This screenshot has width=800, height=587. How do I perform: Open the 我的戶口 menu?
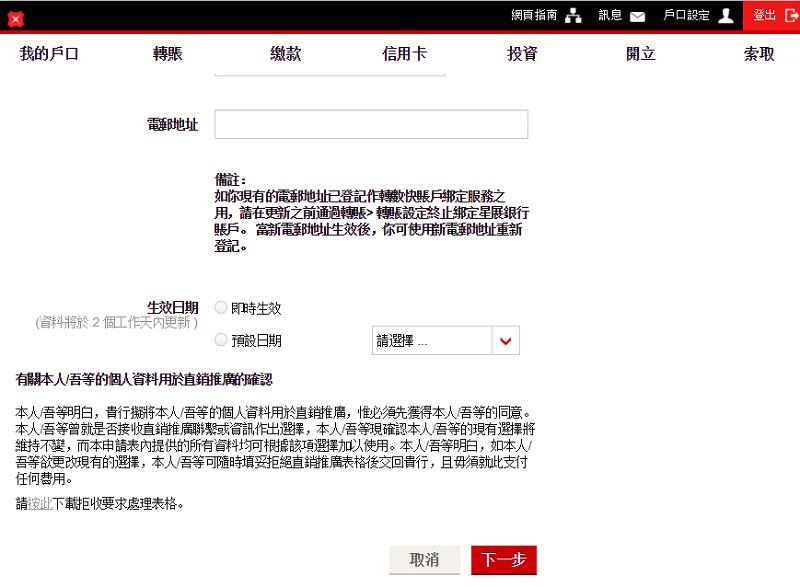49,54
